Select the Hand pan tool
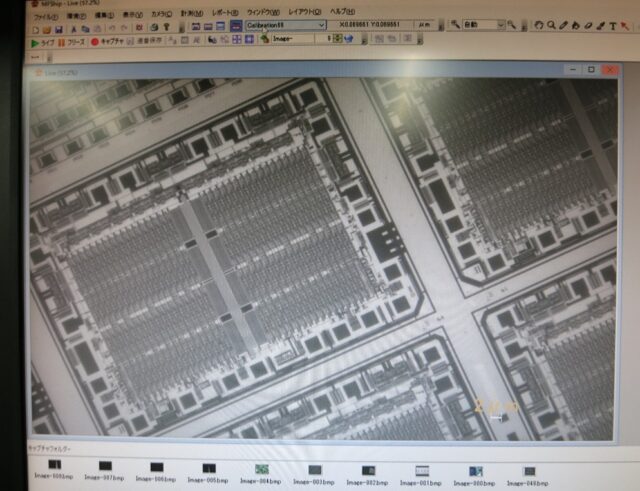The width and height of the screenshot is (640, 491). [x=538, y=25]
